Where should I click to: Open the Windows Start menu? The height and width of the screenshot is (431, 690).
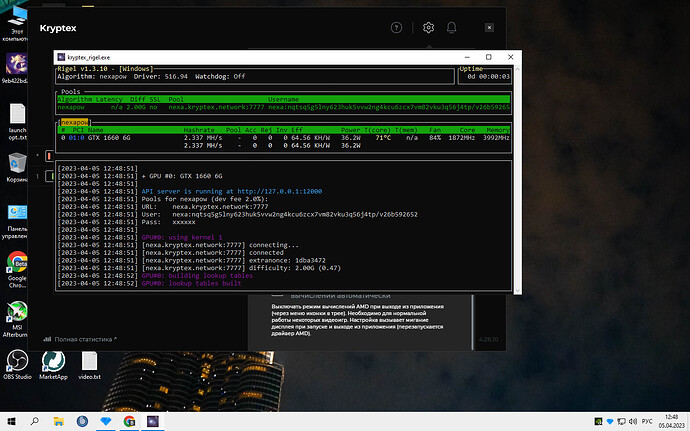(x=11, y=421)
